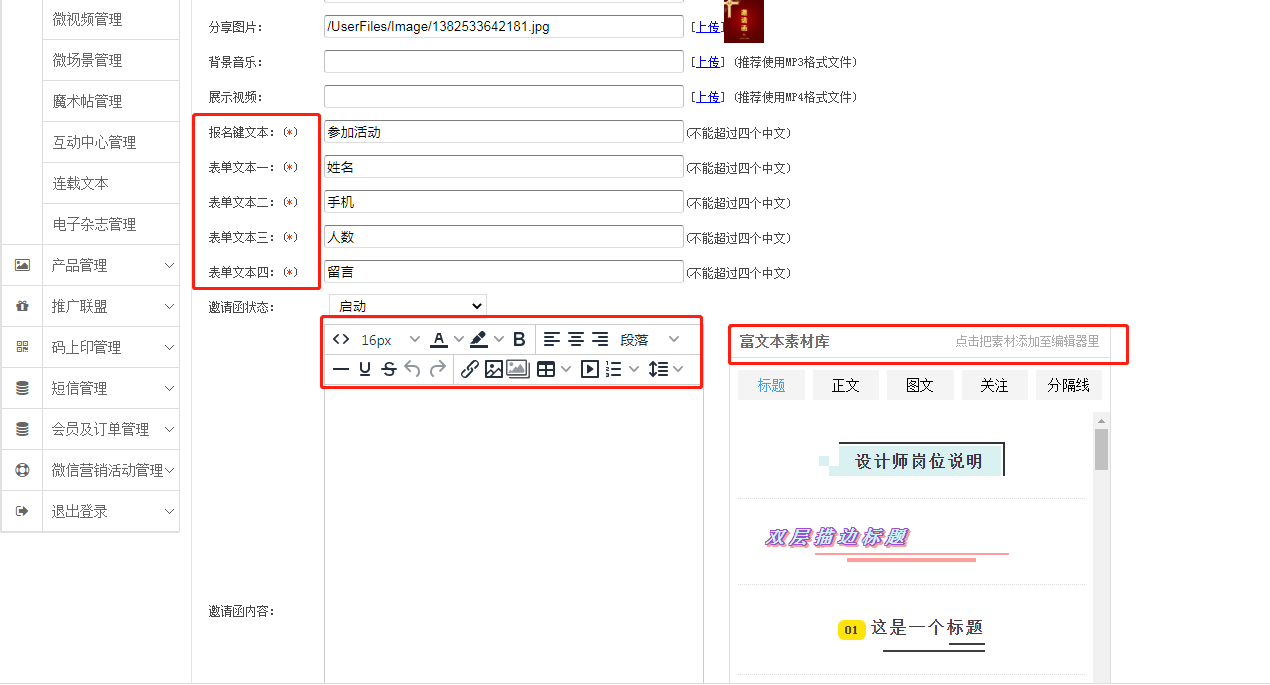Open 微场景管理 in the sidebar
1270x685 pixels.
click(88, 61)
